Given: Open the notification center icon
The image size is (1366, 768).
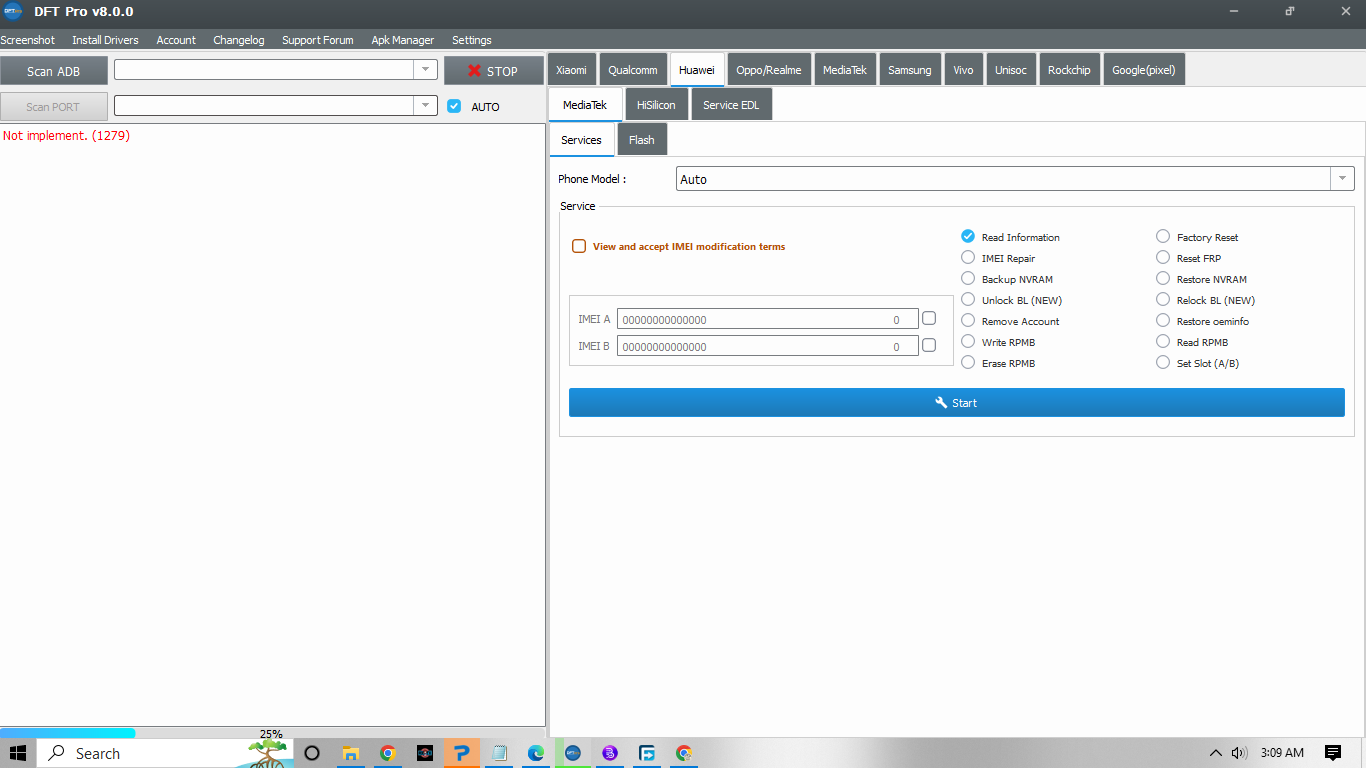Looking at the screenshot, I should pyautogui.click(x=1332, y=753).
